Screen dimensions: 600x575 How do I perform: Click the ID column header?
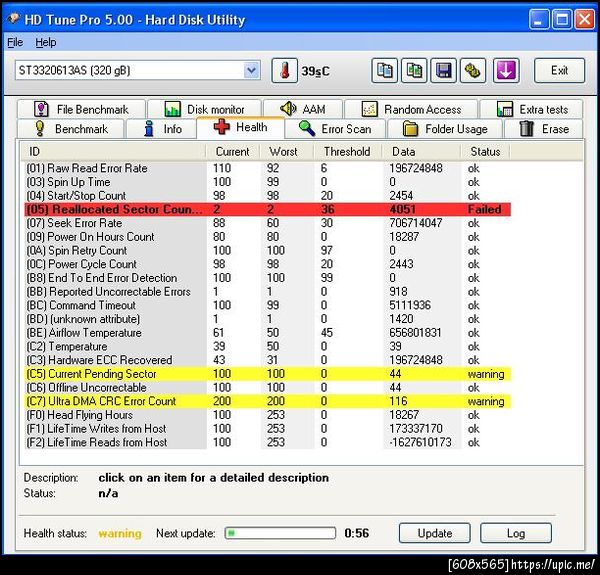pos(113,151)
